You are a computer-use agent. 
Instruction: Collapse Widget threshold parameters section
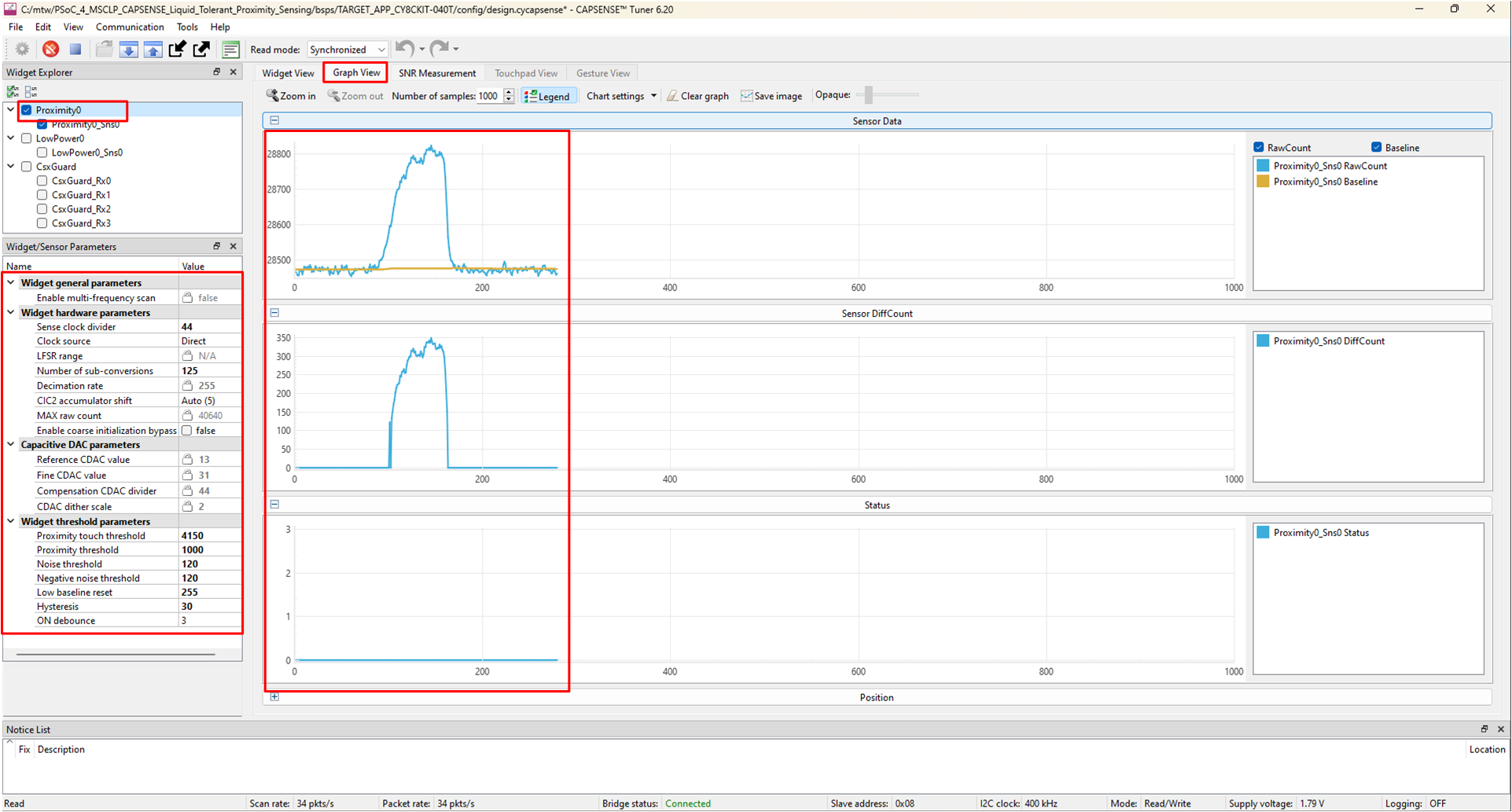[11, 521]
